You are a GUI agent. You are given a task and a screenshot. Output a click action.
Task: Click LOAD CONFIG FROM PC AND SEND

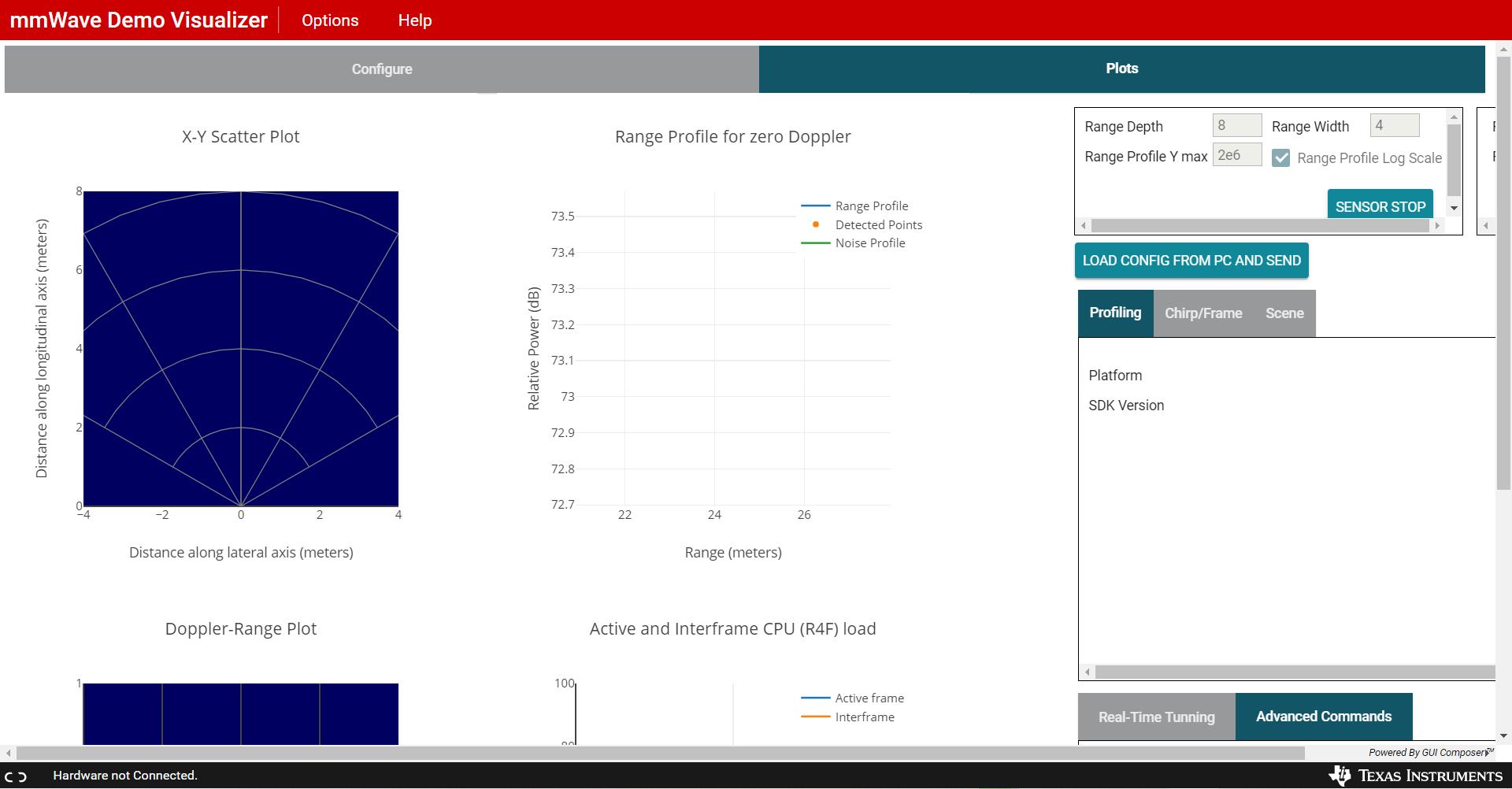point(1191,261)
